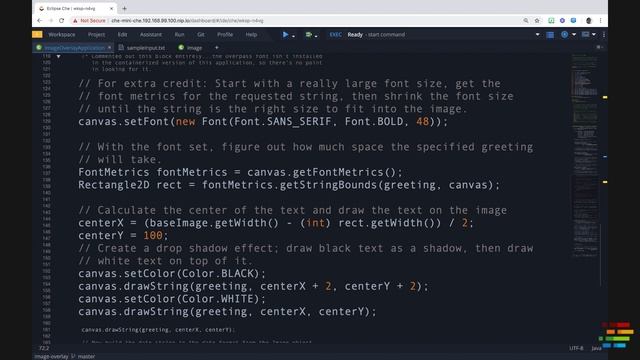Image resolution: width=640 pixels, height=360 pixels.
Task: Click the sampleinput.txt file icon
Action: 121,48
